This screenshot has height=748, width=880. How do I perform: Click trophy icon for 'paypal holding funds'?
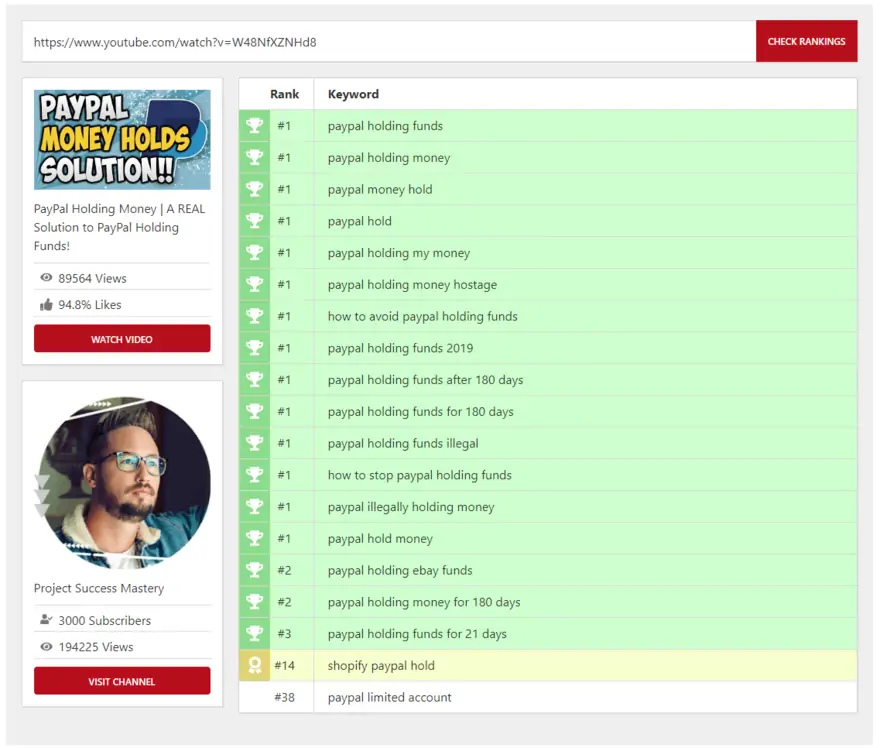[x=254, y=126]
